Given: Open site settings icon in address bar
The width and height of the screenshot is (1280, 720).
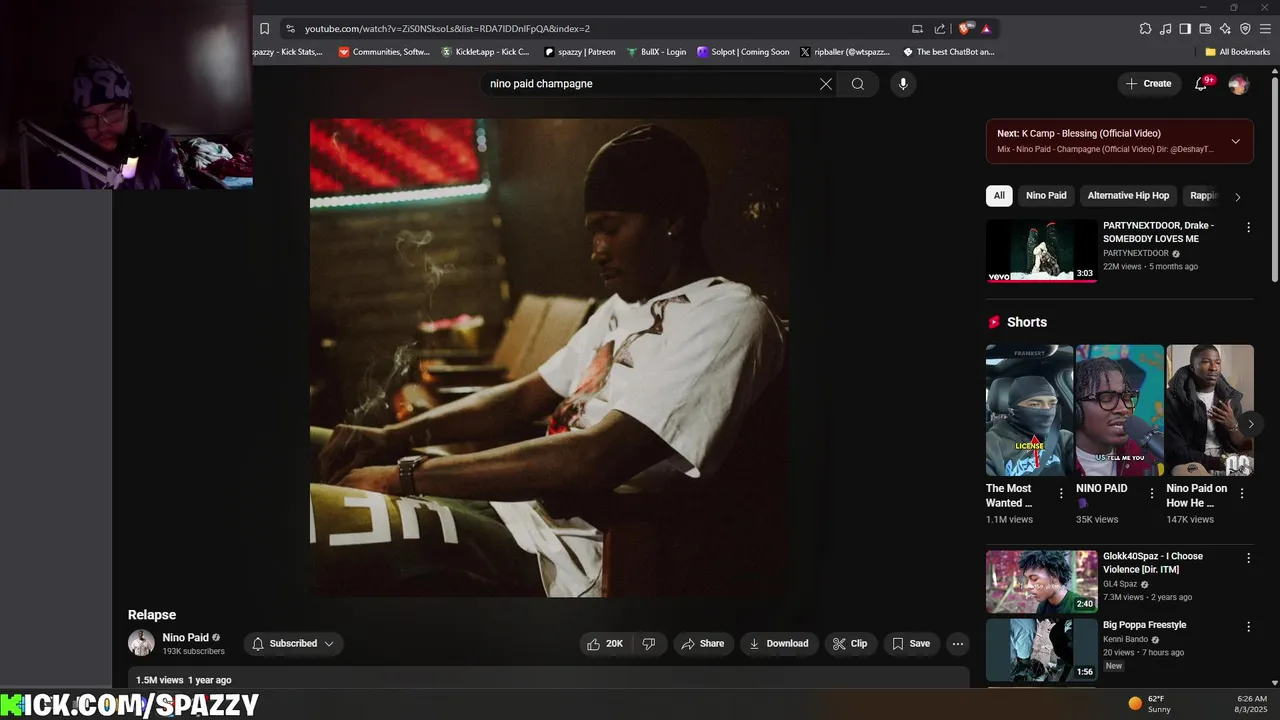Looking at the screenshot, I should click(x=289, y=29).
